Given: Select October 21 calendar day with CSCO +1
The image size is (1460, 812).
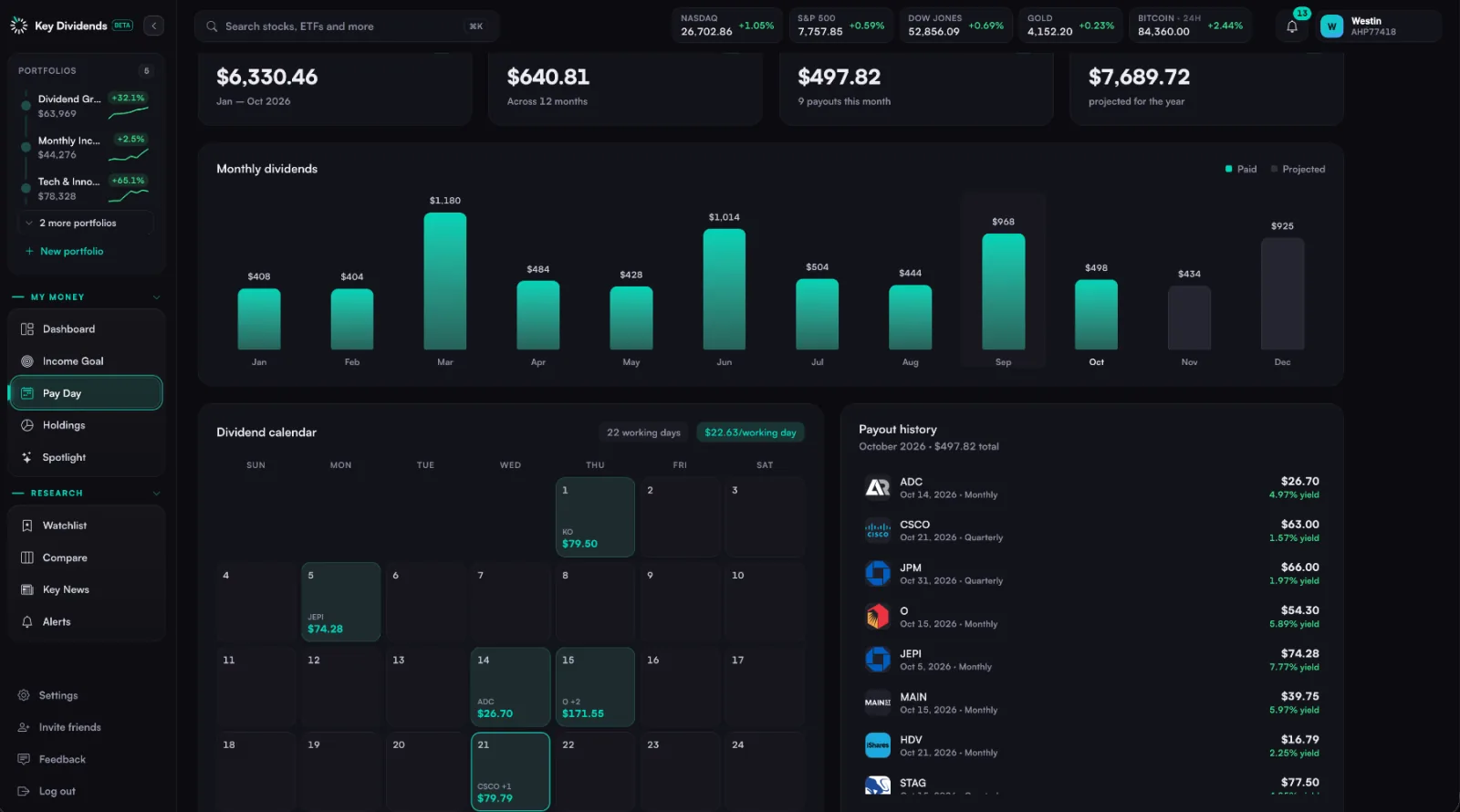Looking at the screenshot, I should pos(510,771).
